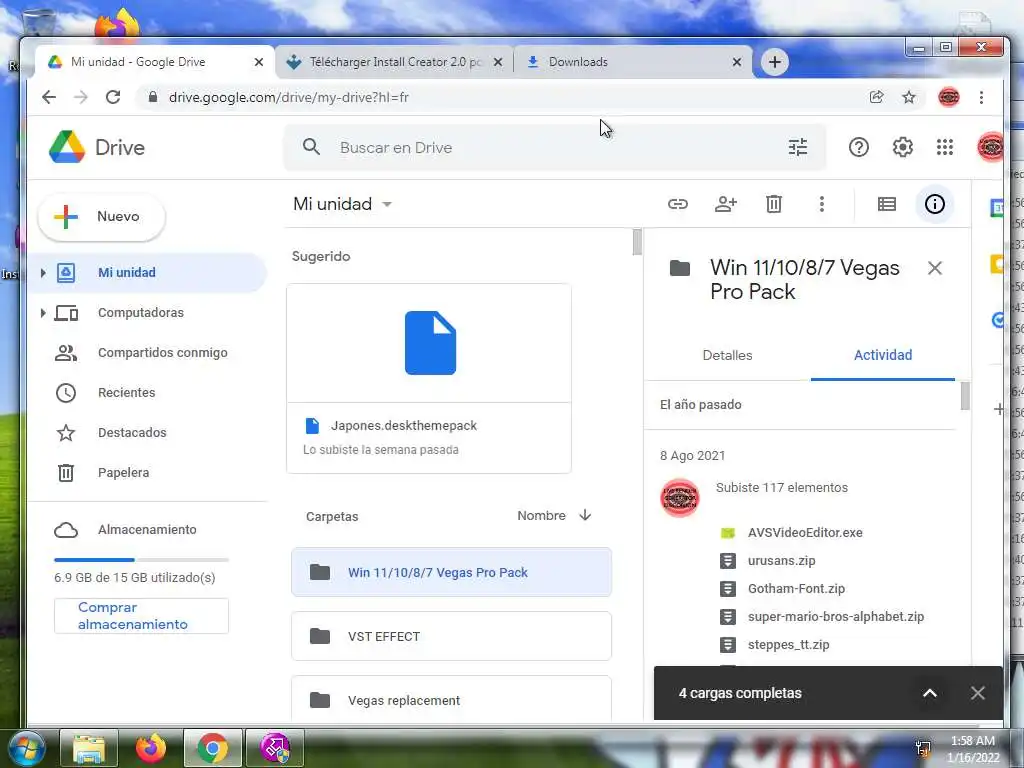Open the Japones.deskthemepack suggested thumbnail
Screen dimensions: 1024x768
429,343
